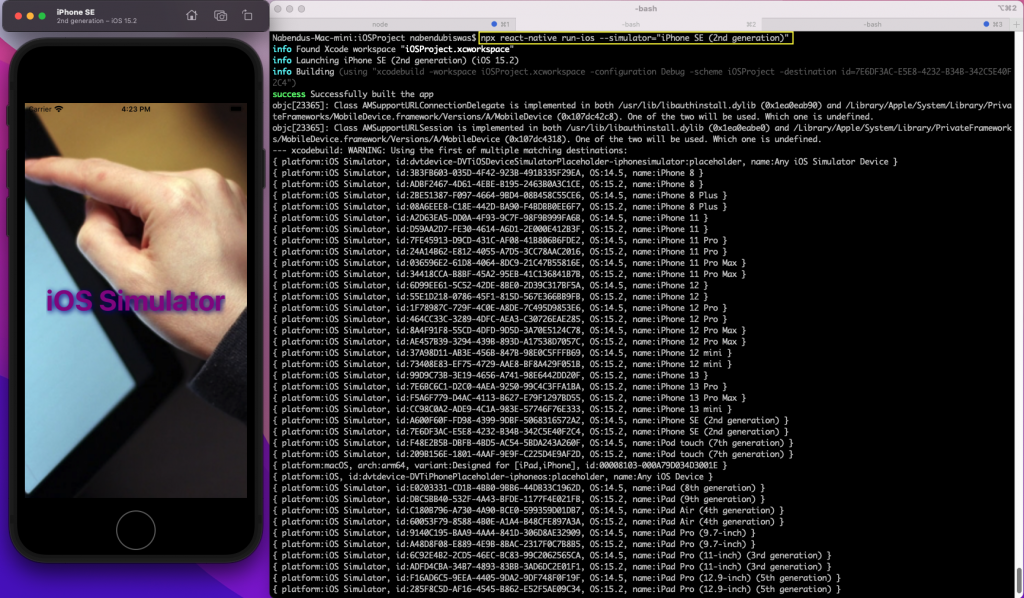Click the Wi-Fi icon in simulator status bar

point(59,109)
